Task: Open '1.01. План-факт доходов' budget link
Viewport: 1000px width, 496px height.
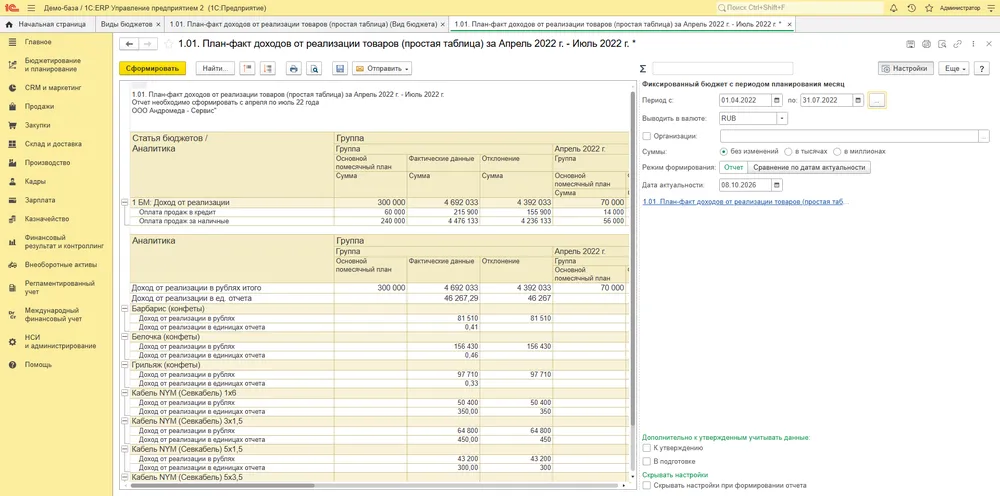Action: 746,201
